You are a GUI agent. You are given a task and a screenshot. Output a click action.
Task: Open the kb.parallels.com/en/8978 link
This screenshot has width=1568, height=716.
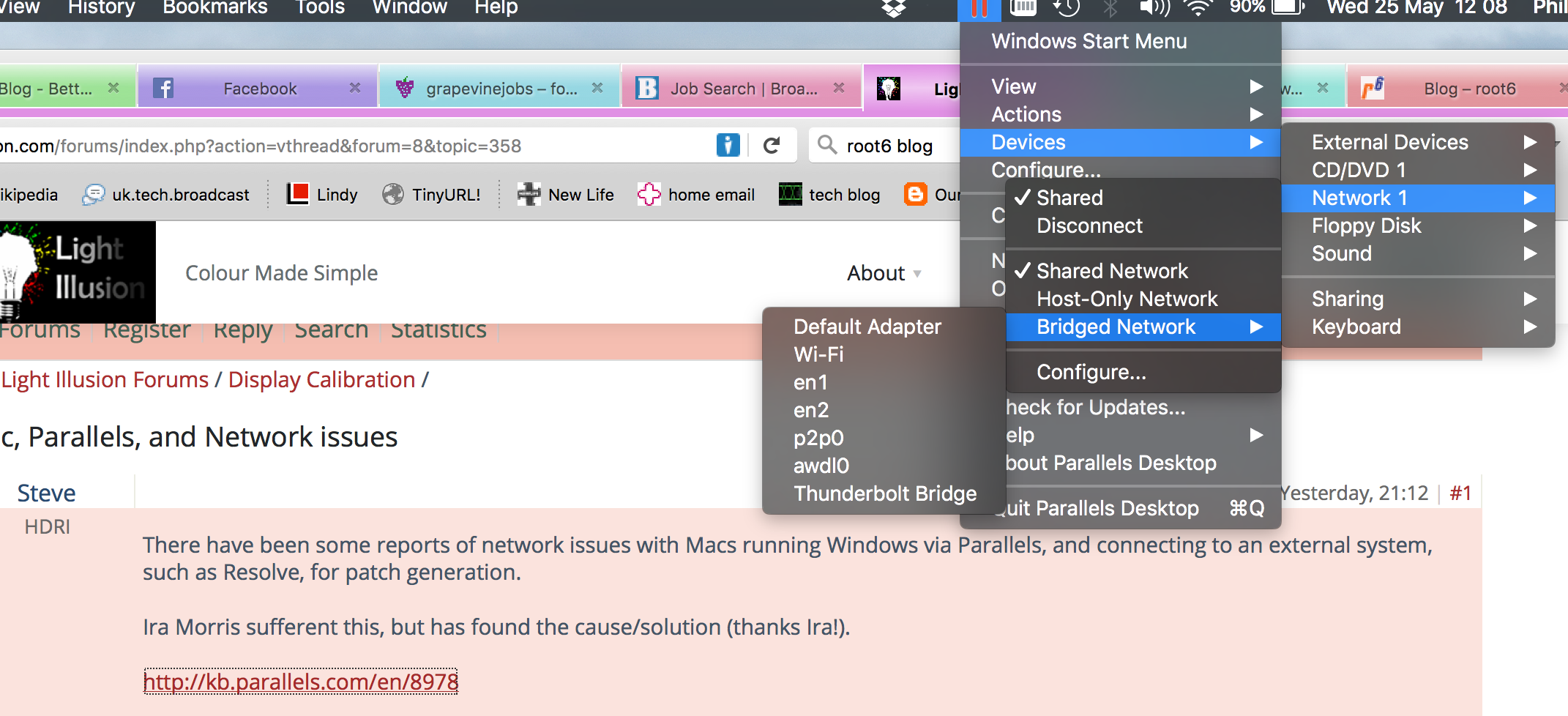point(301,682)
